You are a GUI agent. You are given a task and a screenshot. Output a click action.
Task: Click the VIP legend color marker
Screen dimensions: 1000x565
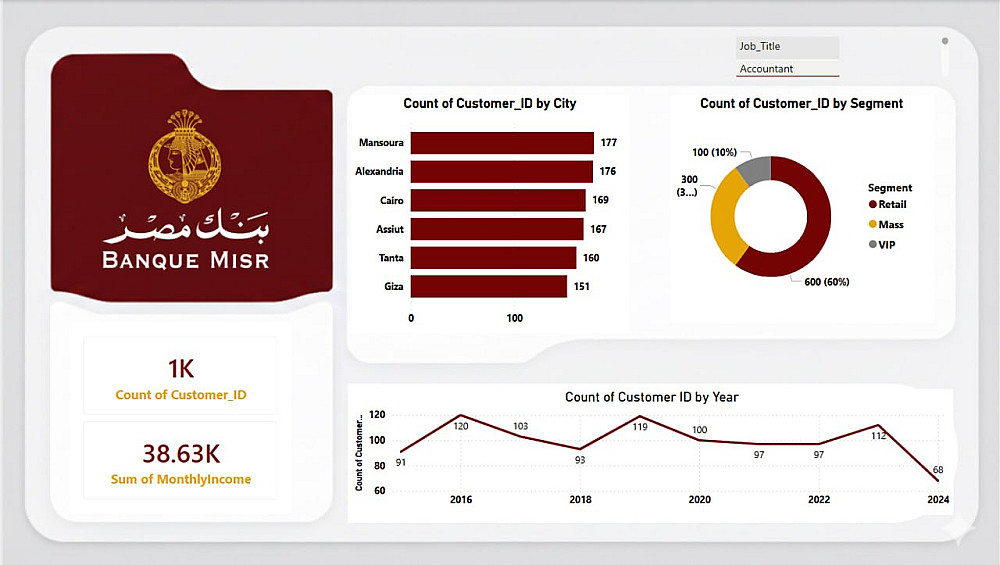pos(872,245)
